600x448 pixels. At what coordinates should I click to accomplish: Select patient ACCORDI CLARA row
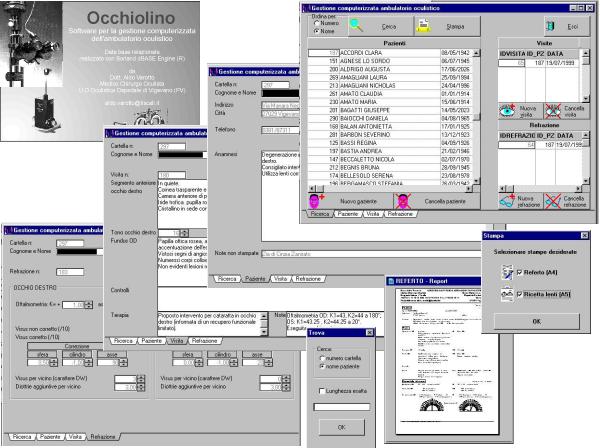point(390,53)
